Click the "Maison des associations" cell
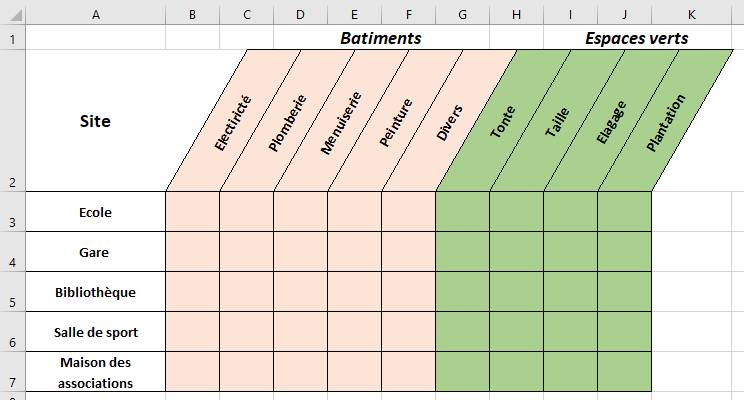This screenshot has height=400, width=744. 95,372
